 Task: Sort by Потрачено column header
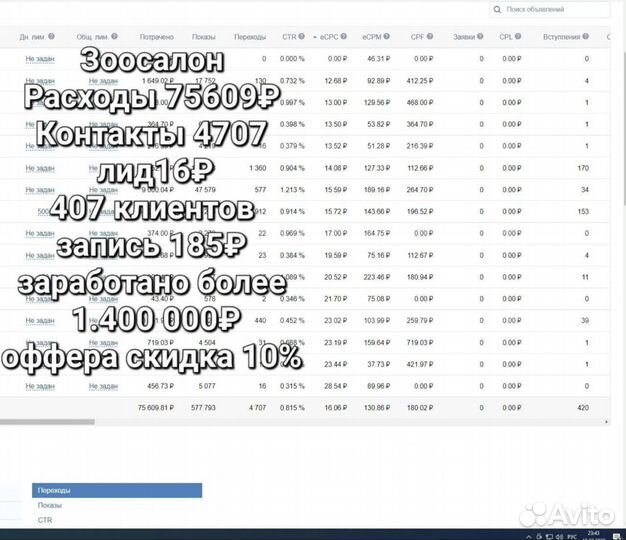point(156,37)
